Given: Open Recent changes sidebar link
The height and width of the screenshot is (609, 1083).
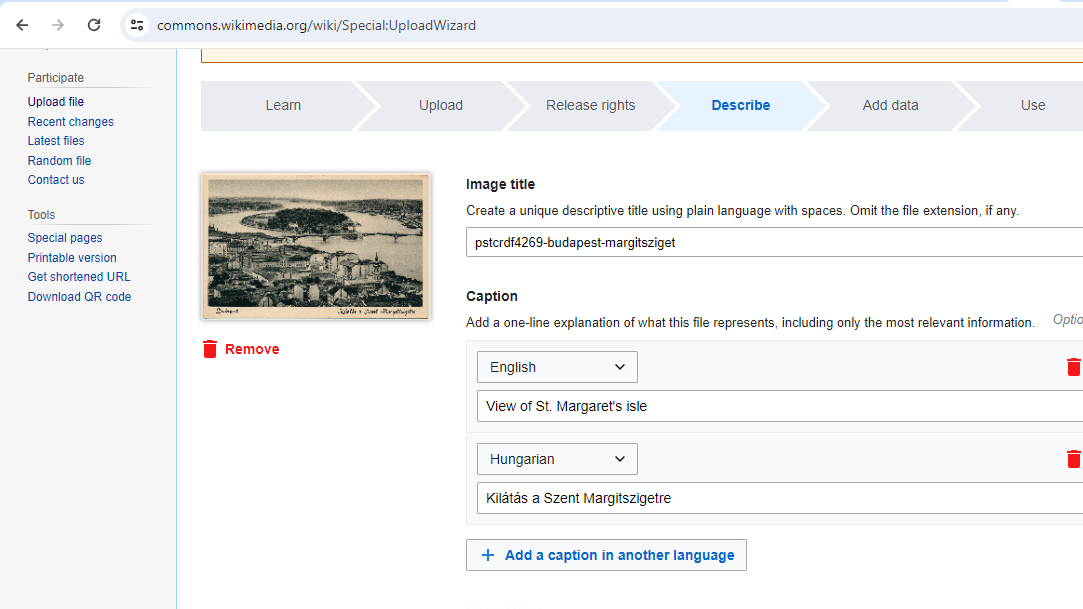Looking at the screenshot, I should 70,122.
